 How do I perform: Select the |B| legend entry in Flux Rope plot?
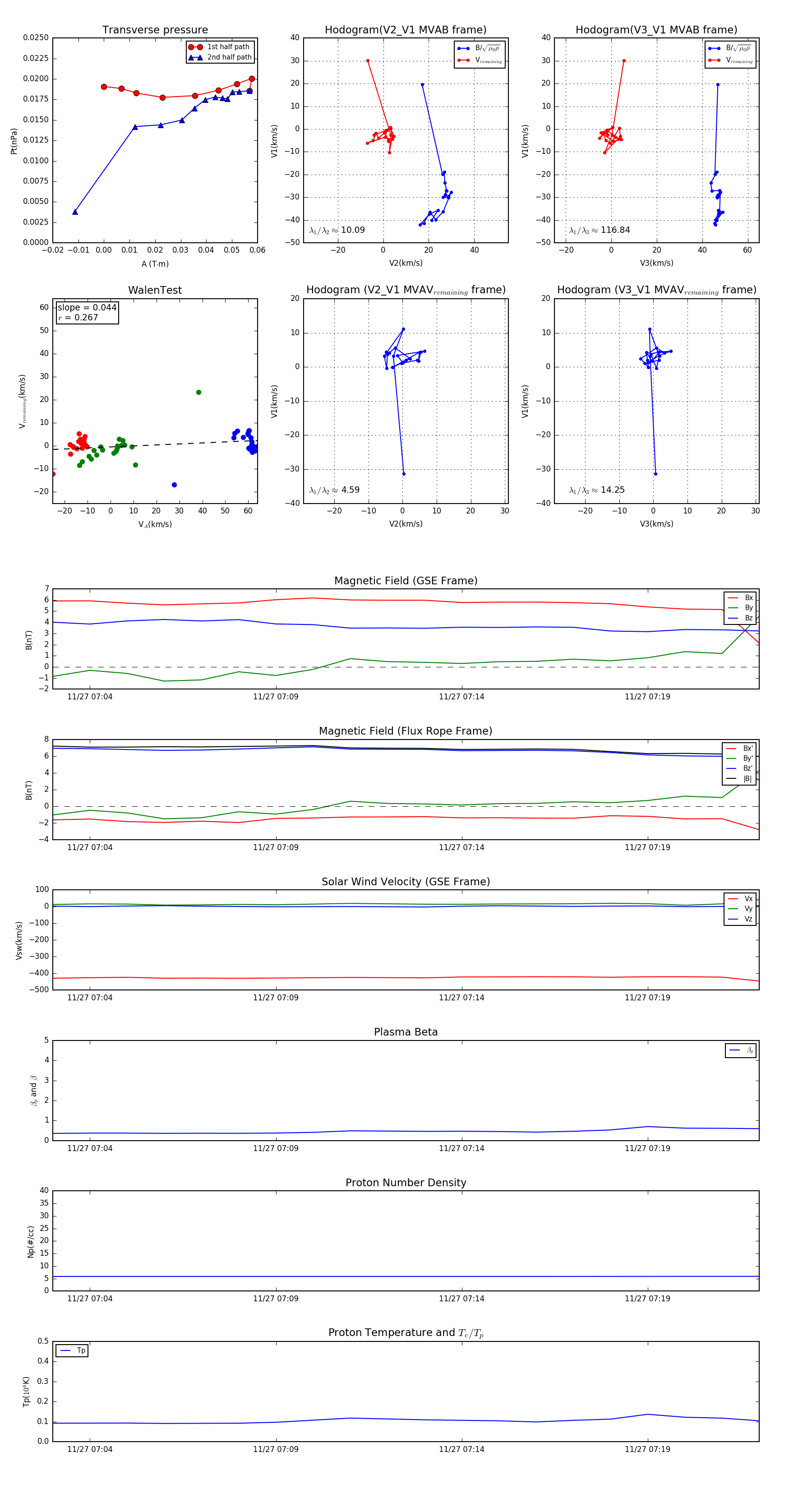pos(739,779)
